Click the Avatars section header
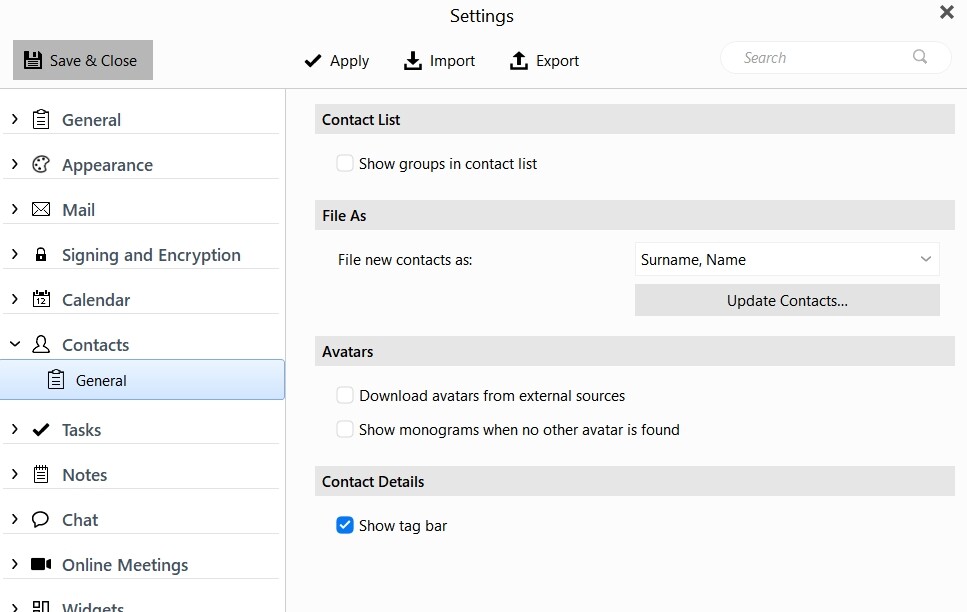The height and width of the screenshot is (612, 967). pyautogui.click(x=635, y=351)
